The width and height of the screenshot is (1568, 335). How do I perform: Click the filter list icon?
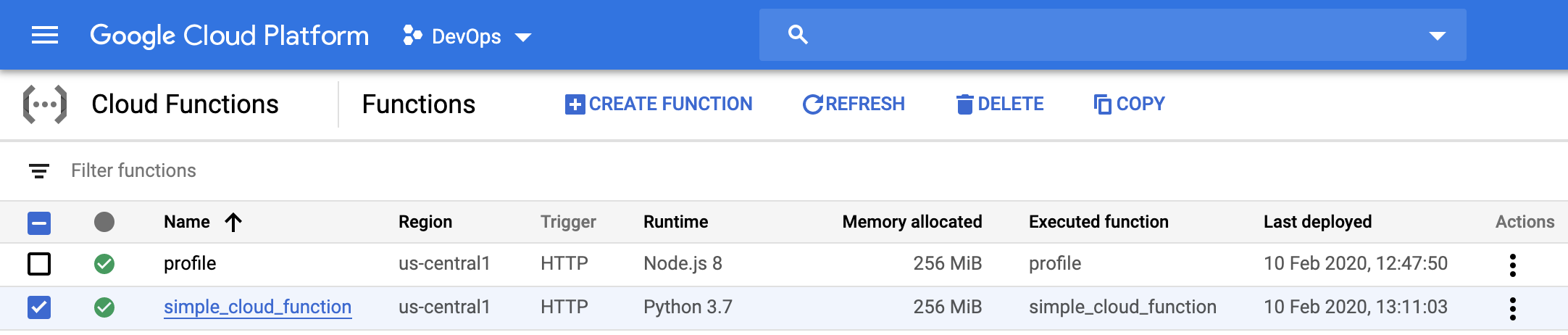(39, 171)
